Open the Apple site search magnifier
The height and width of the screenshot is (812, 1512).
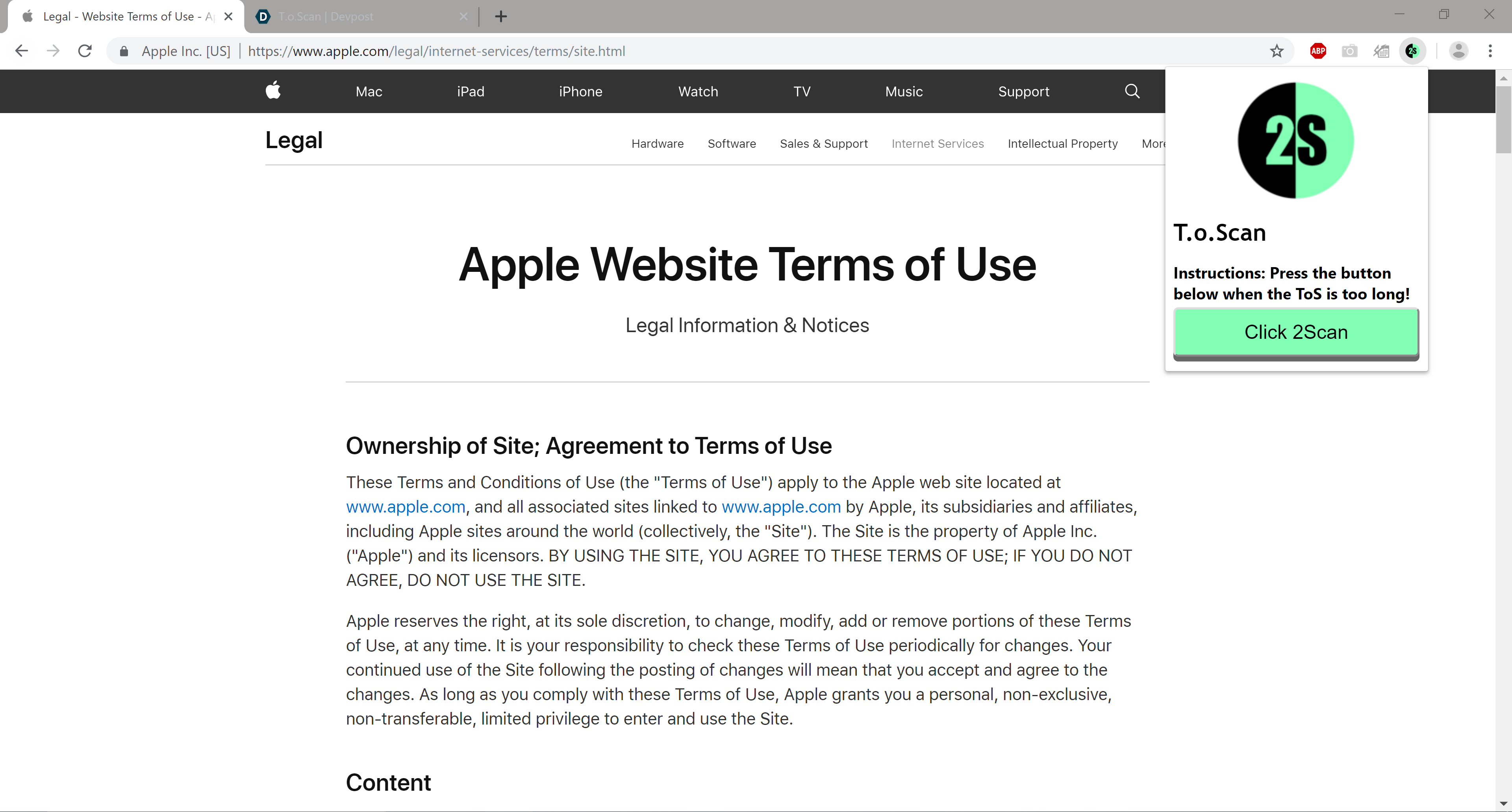coord(1132,91)
